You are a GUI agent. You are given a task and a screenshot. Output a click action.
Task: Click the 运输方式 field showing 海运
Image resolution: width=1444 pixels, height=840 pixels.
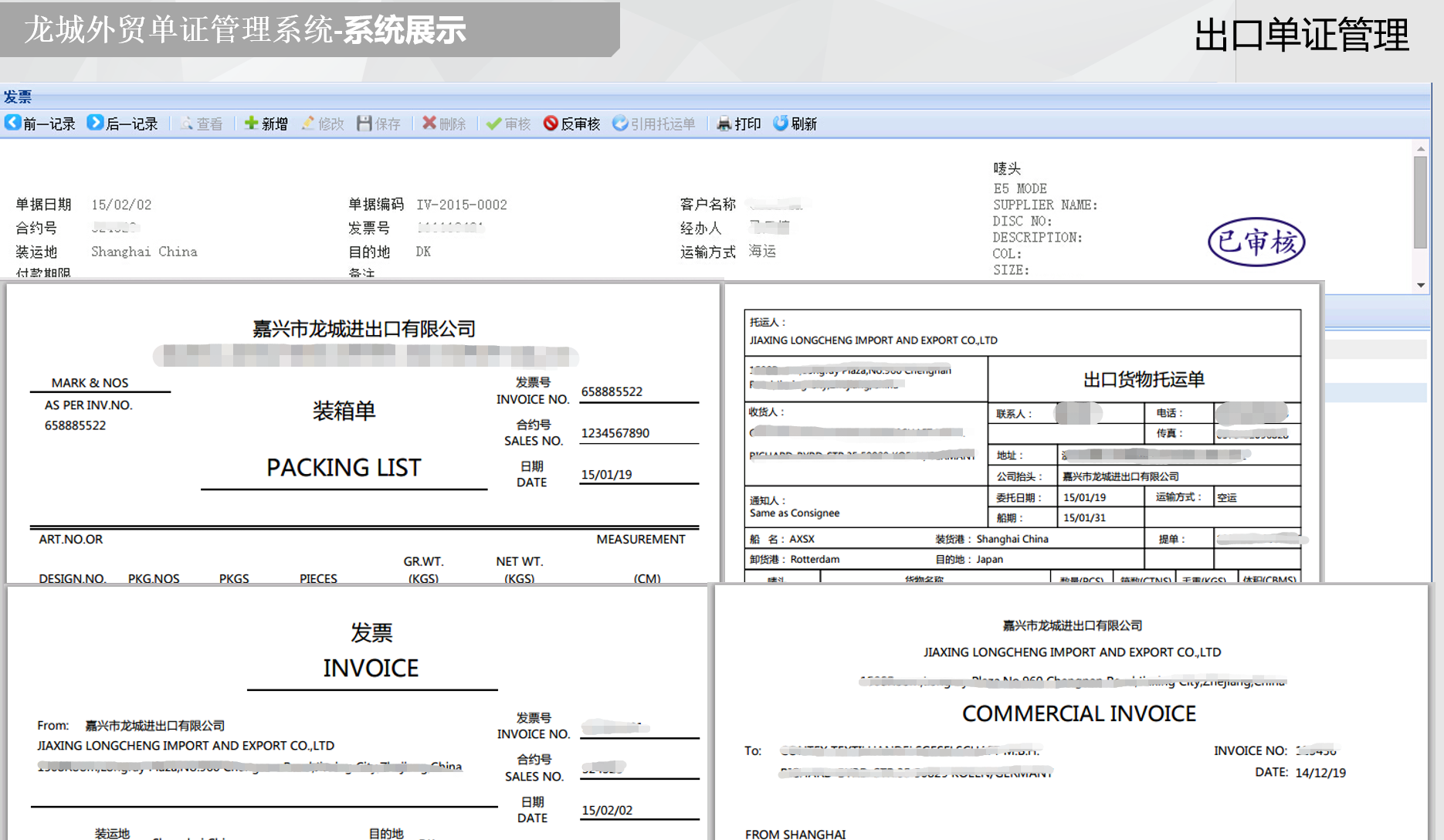click(762, 252)
